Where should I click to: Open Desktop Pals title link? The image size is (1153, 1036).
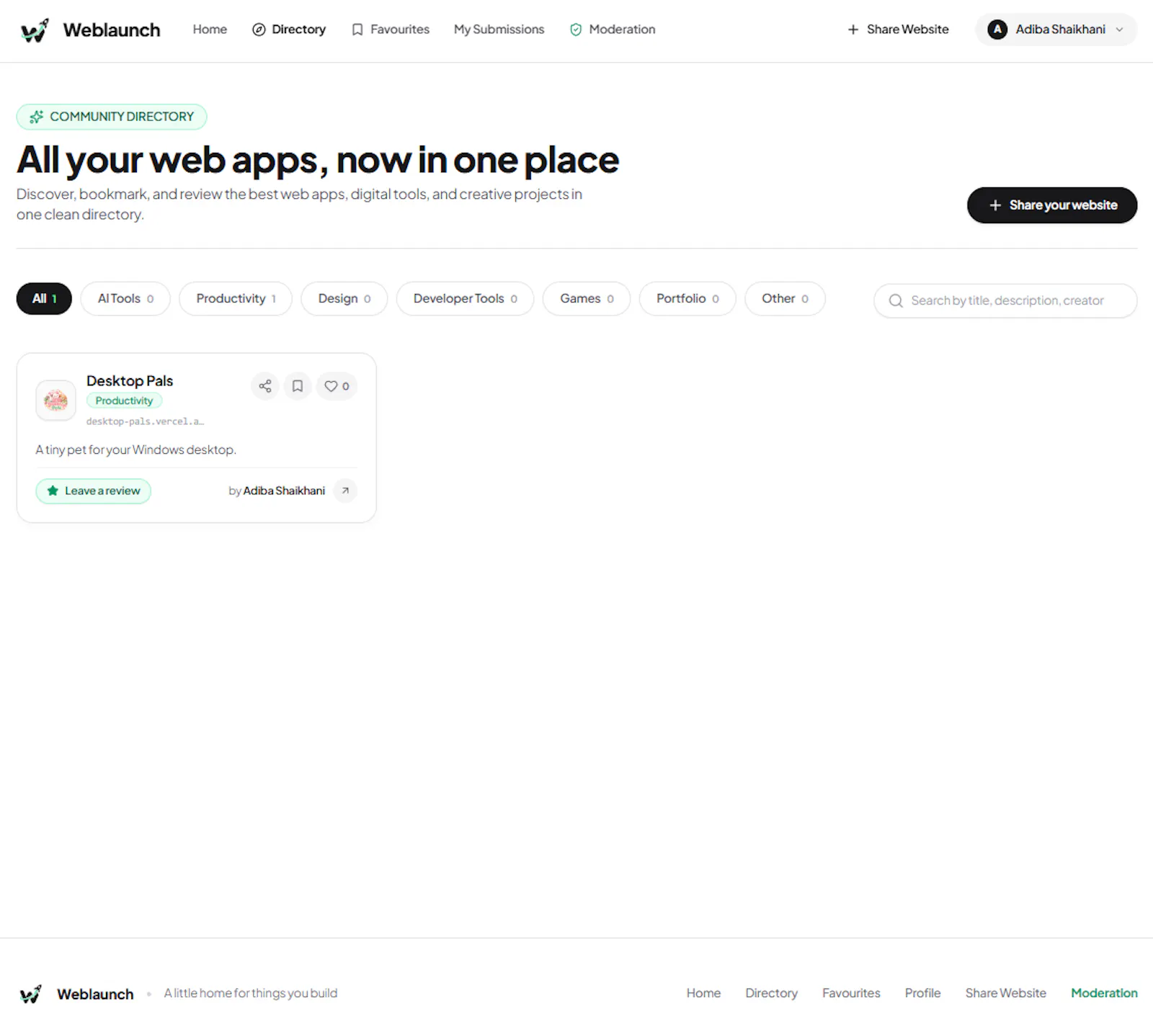(x=130, y=380)
